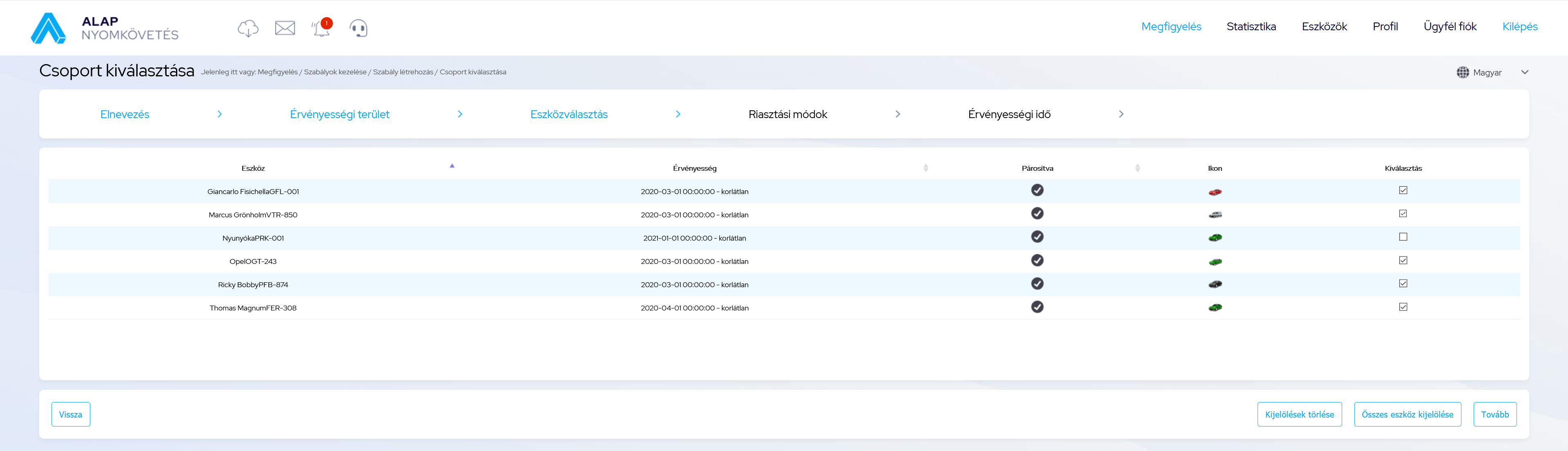This screenshot has width=1568, height=451.
Task: Uncheck the Giancarlo FisichellaGFL-001 checkbox
Action: tap(1403, 190)
